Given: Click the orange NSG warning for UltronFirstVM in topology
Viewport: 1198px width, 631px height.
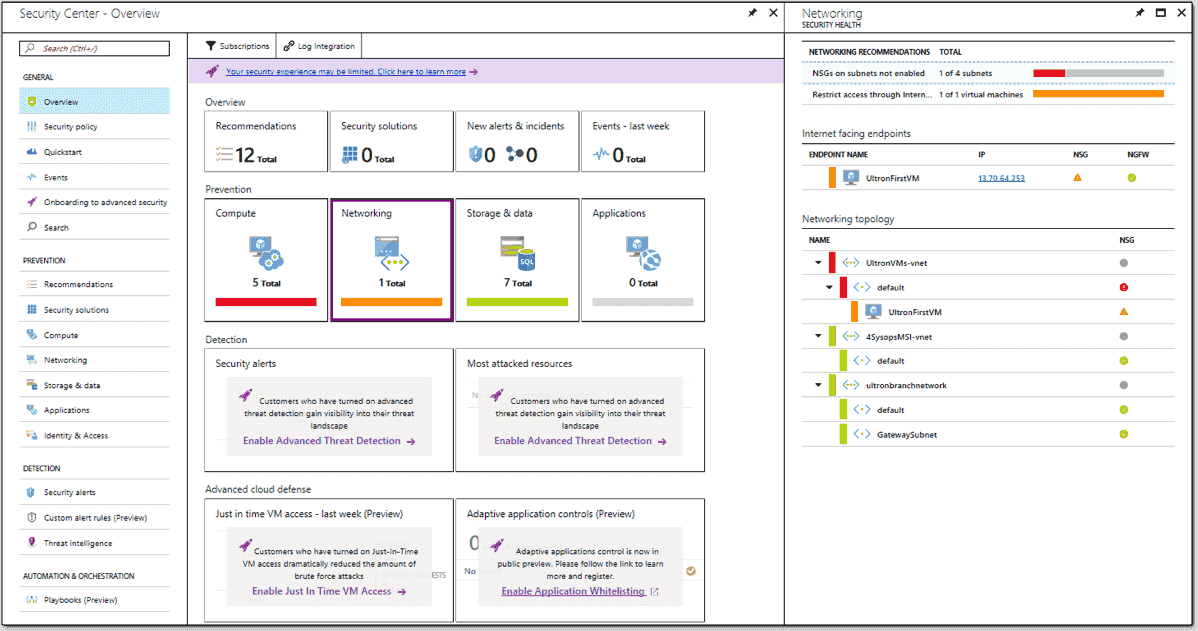Looking at the screenshot, I should 1124,312.
